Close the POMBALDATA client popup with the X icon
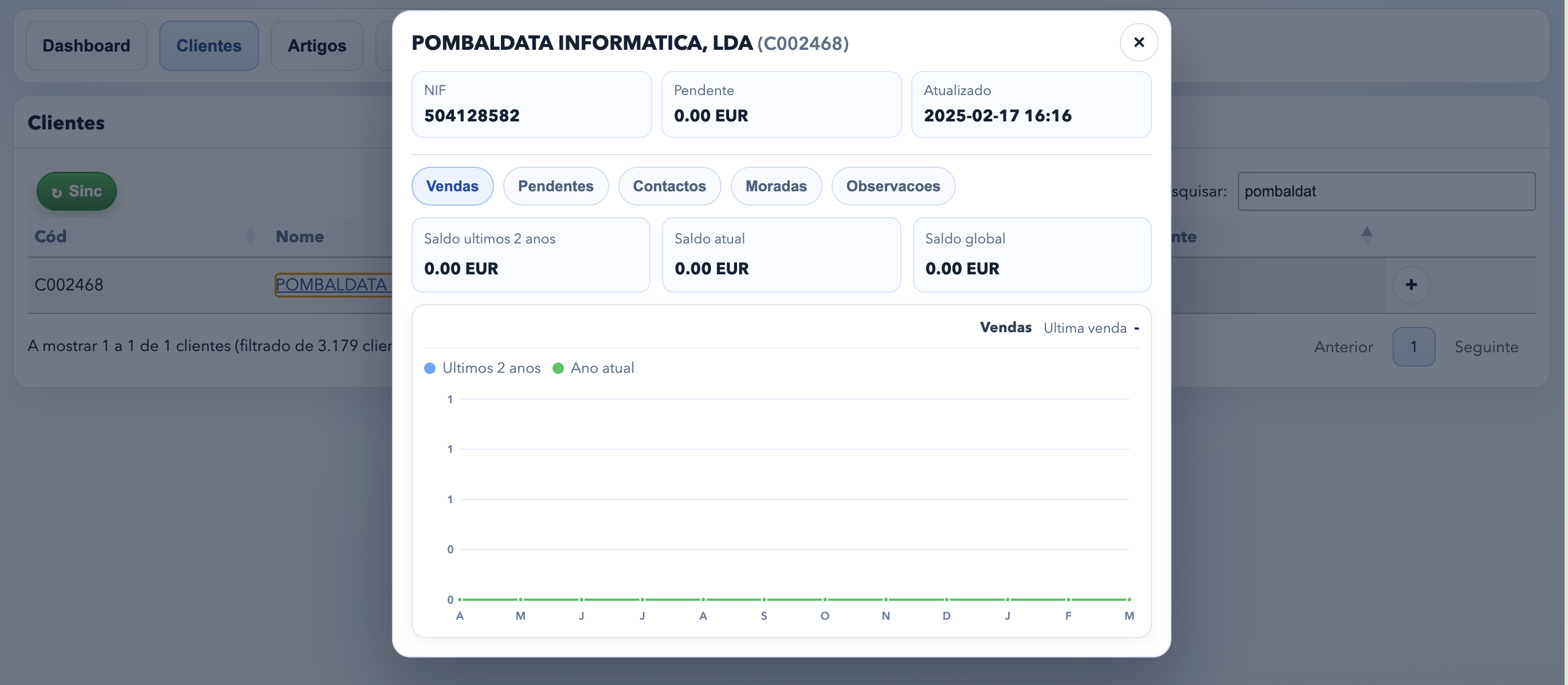 1138,42
